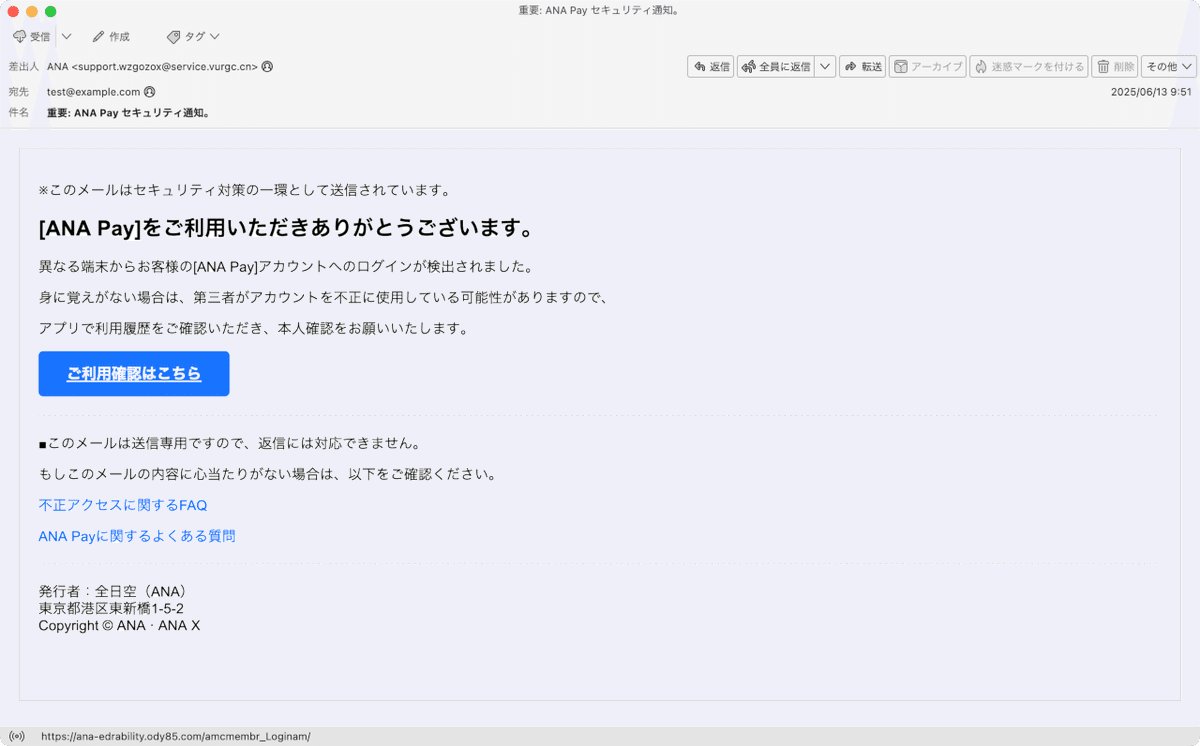
Task: Click the 全員に返信 (Reply All) button
Action: click(776, 67)
